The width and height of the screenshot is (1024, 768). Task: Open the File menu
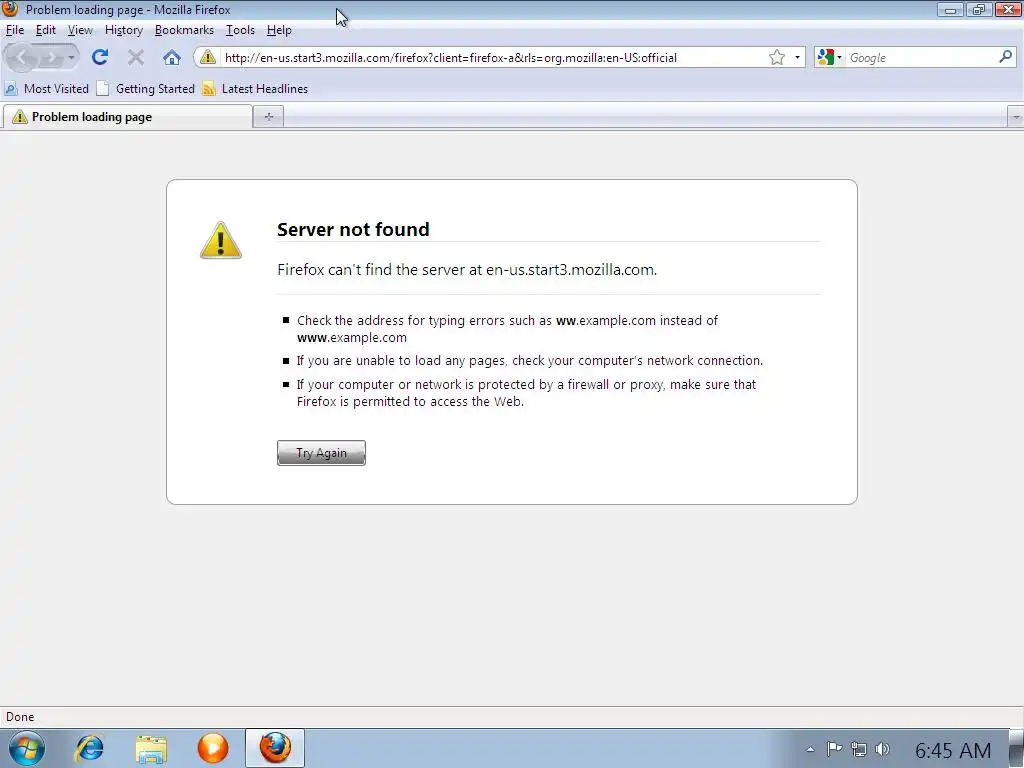(x=14, y=30)
